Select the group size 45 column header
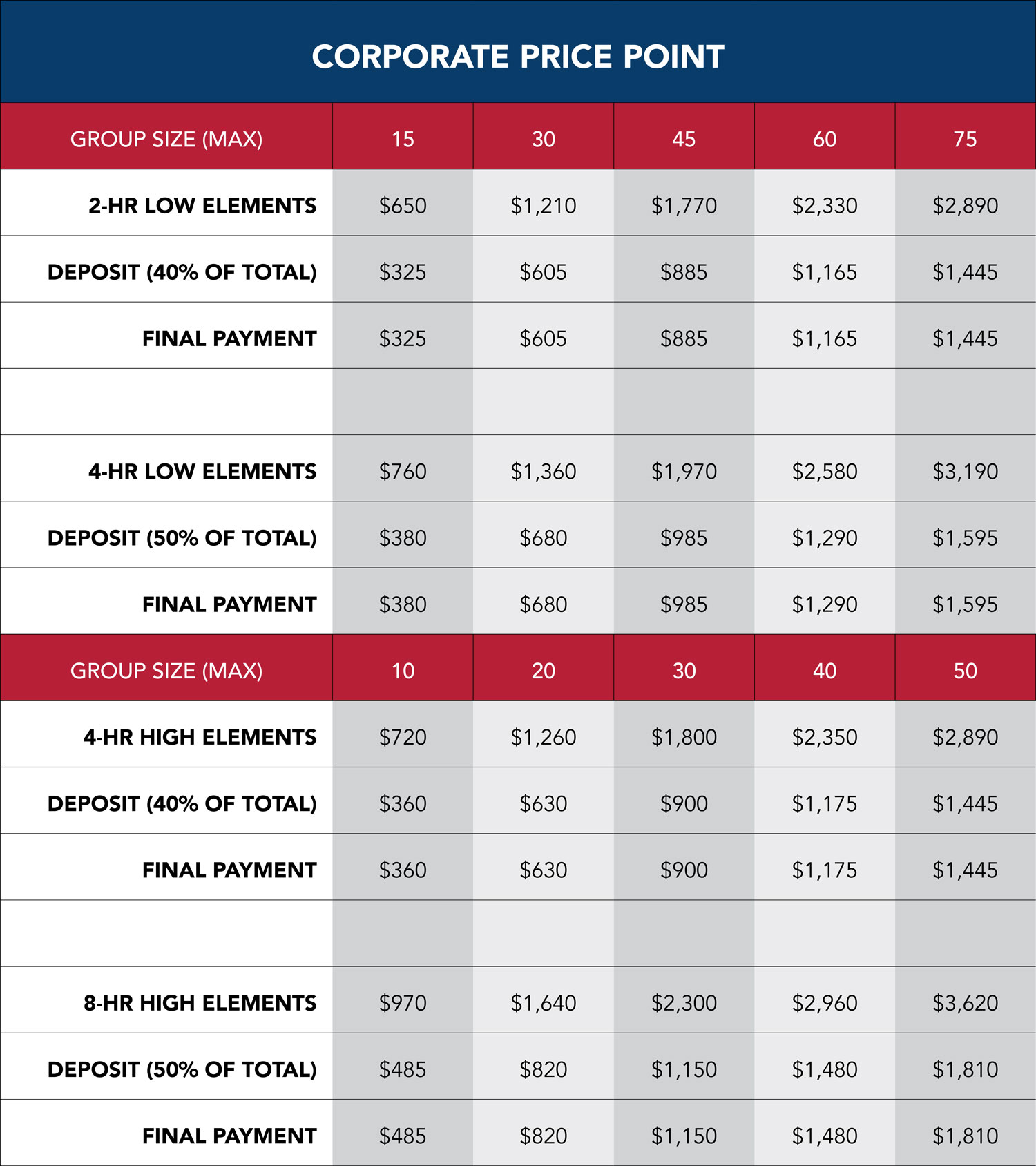The image size is (1036, 1166). tap(684, 139)
